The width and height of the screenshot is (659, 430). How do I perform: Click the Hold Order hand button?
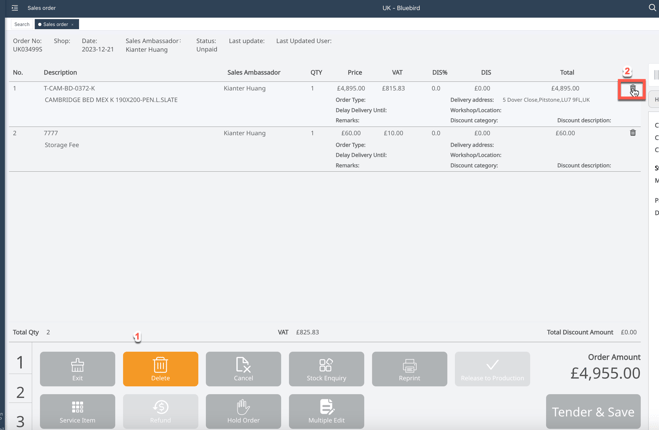click(x=243, y=411)
